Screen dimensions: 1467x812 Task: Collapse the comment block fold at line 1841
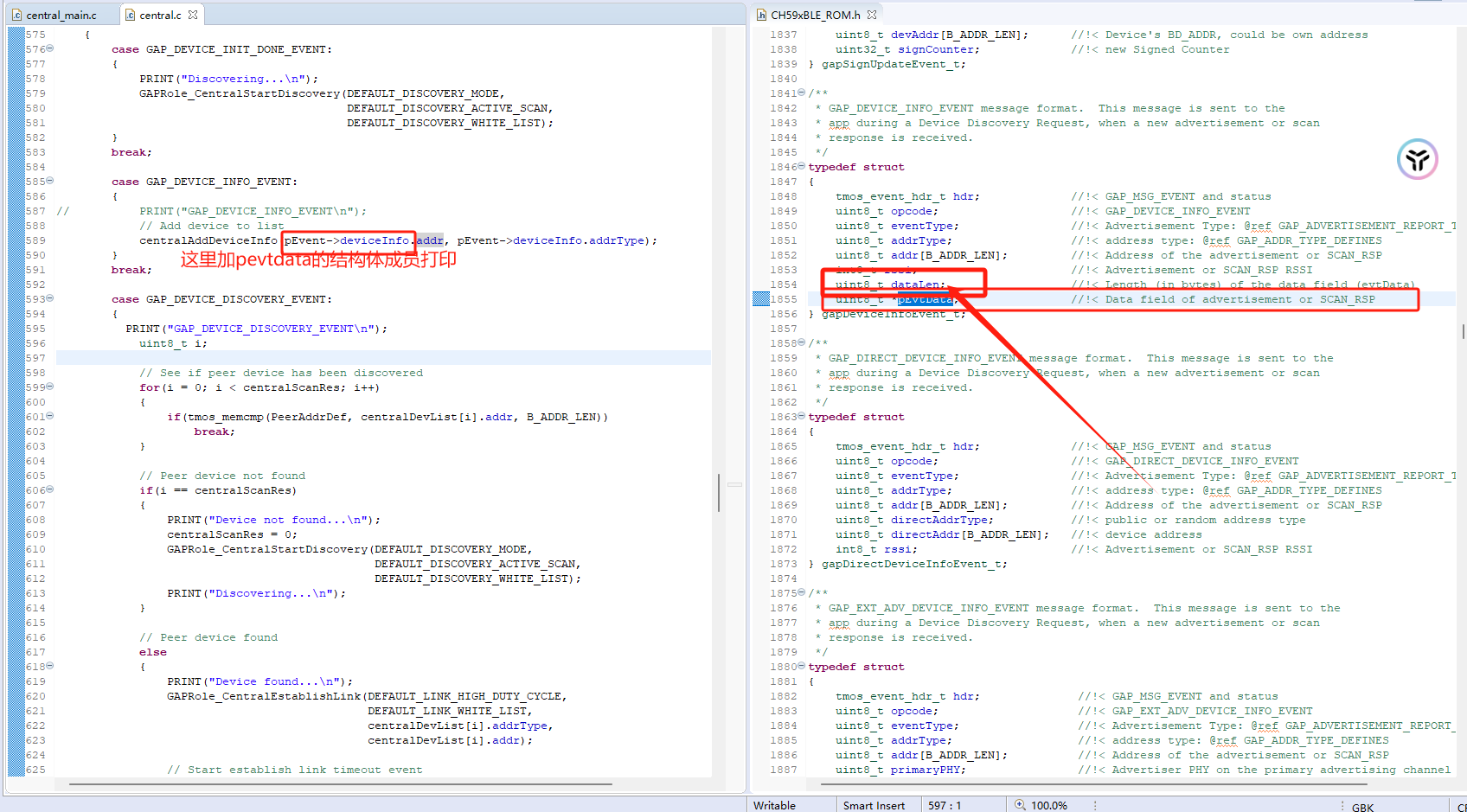pos(802,93)
